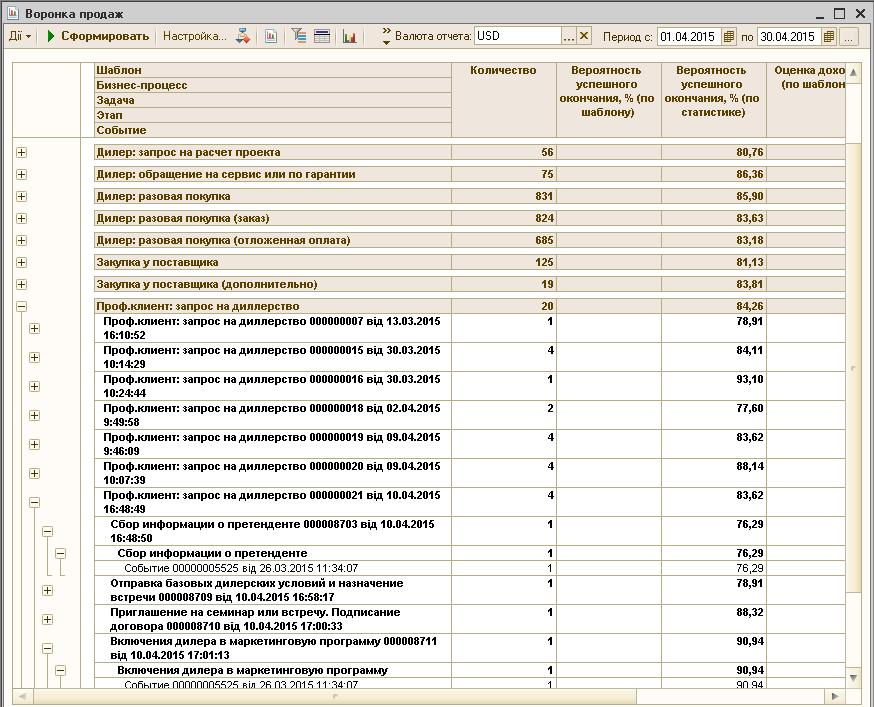Select statistic value 93,10

click(713, 386)
